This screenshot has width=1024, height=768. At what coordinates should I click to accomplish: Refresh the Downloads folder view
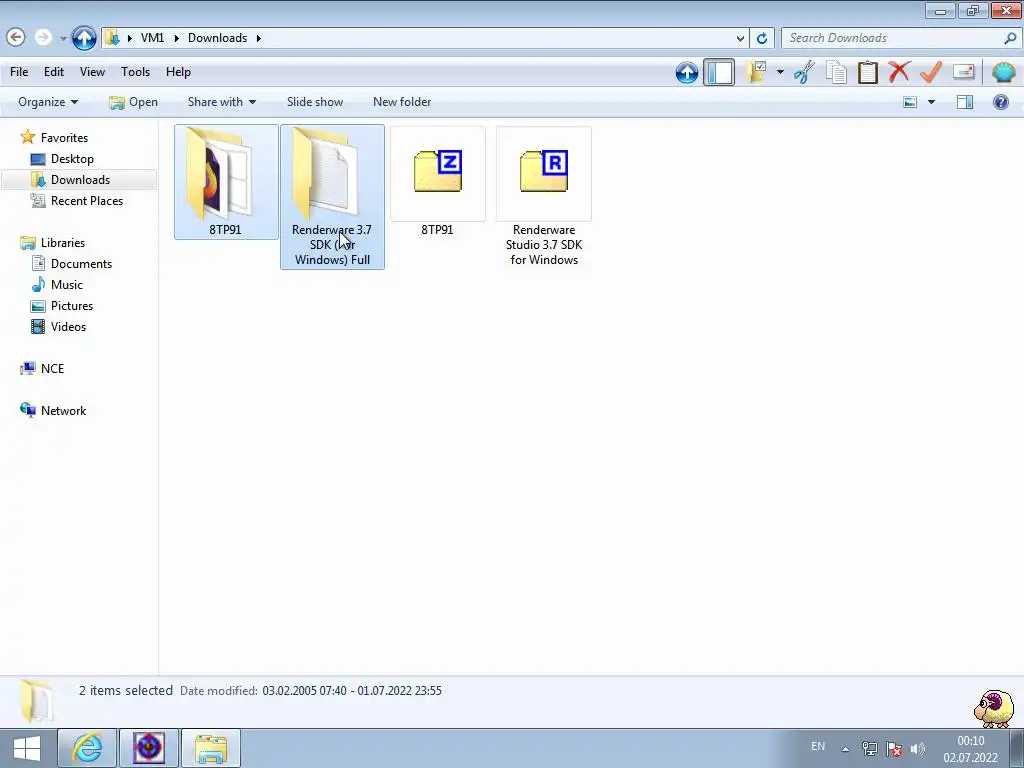click(x=761, y=38)
